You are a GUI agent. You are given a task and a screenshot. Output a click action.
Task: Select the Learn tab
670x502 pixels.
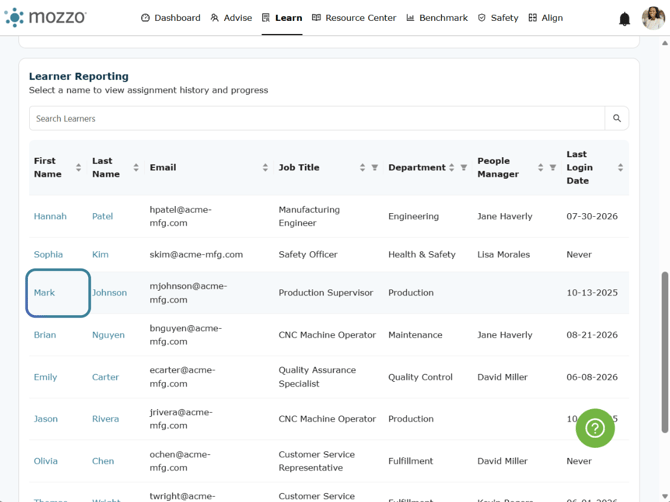click(x=282, y=18)
